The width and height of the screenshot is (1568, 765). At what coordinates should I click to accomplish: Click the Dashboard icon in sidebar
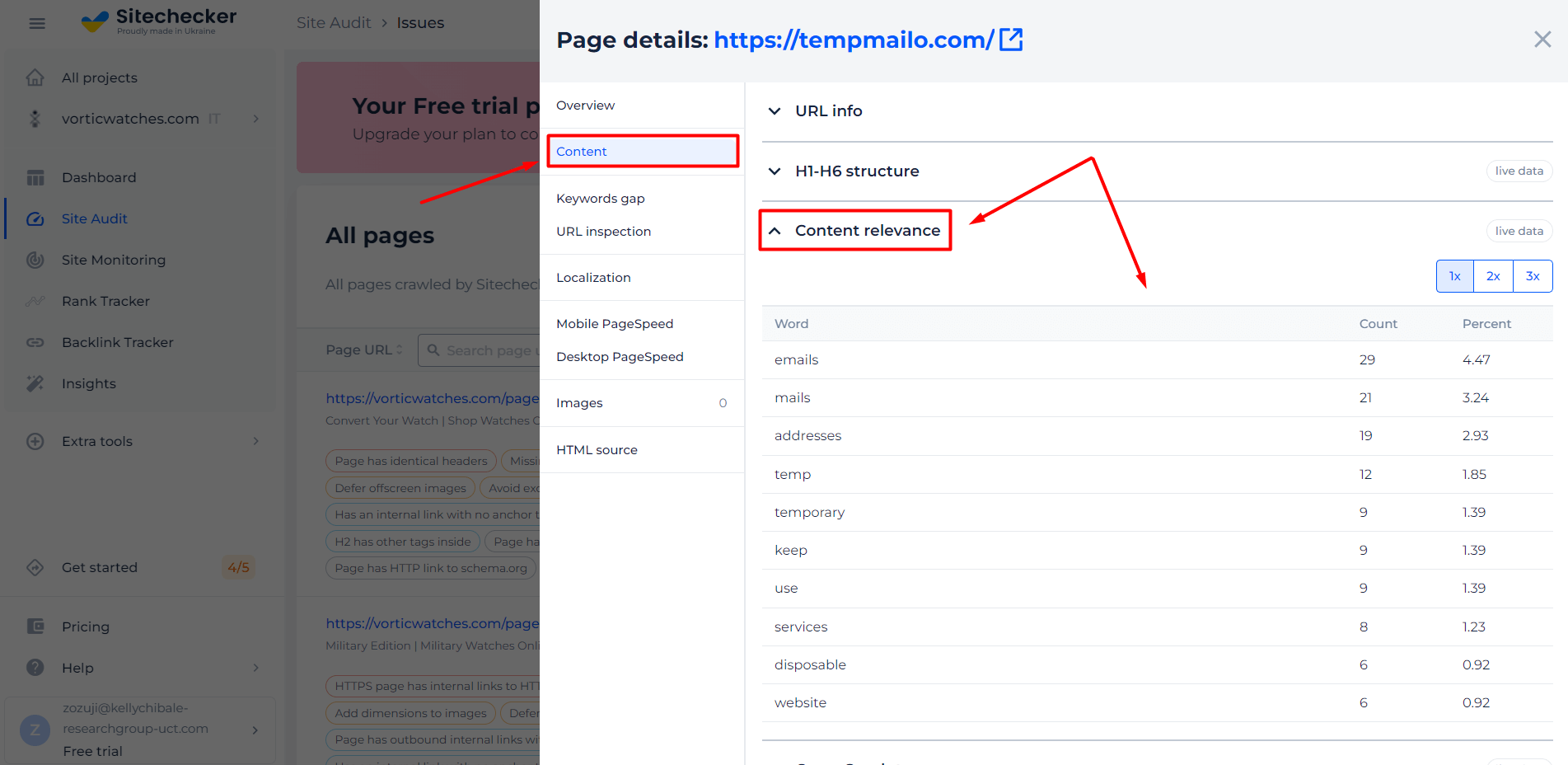[35, 177]
